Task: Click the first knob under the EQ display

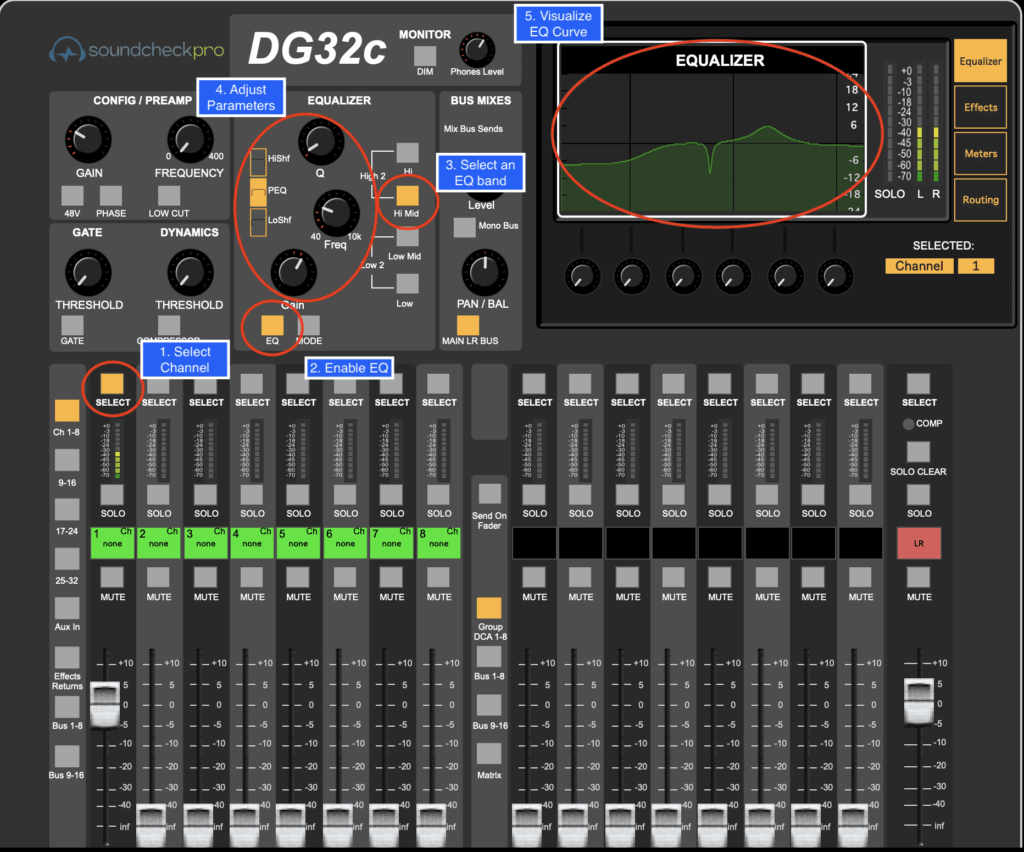Action: [582, 276]
